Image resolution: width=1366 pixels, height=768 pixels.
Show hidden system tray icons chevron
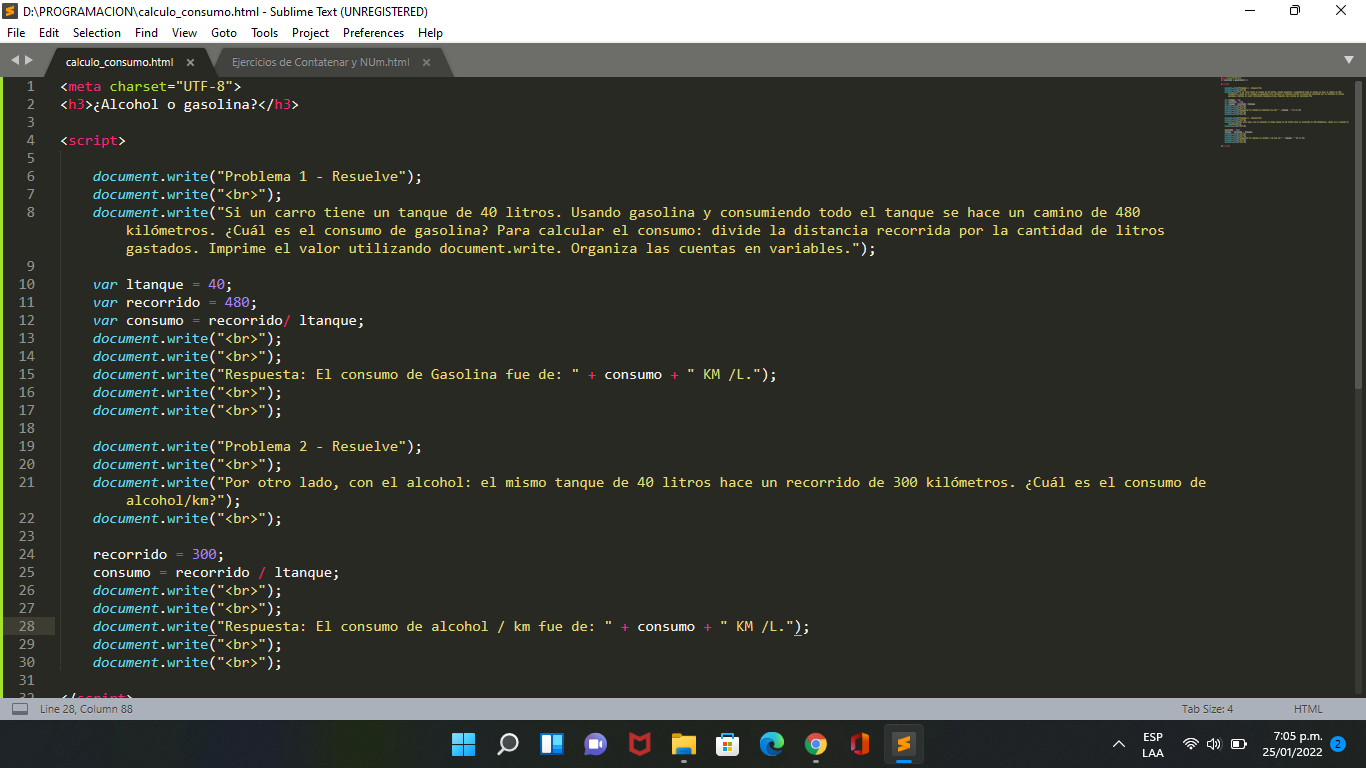coord(1119,744)
